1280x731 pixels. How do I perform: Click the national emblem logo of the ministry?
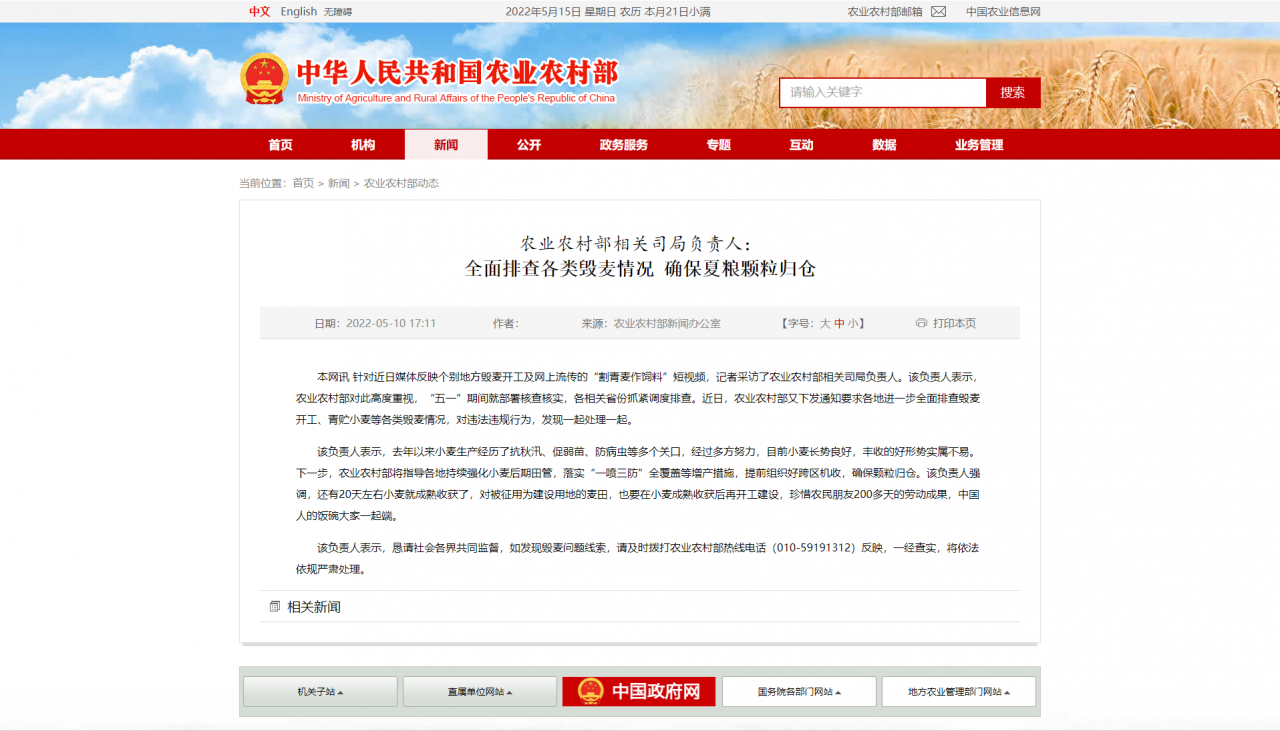263,79
